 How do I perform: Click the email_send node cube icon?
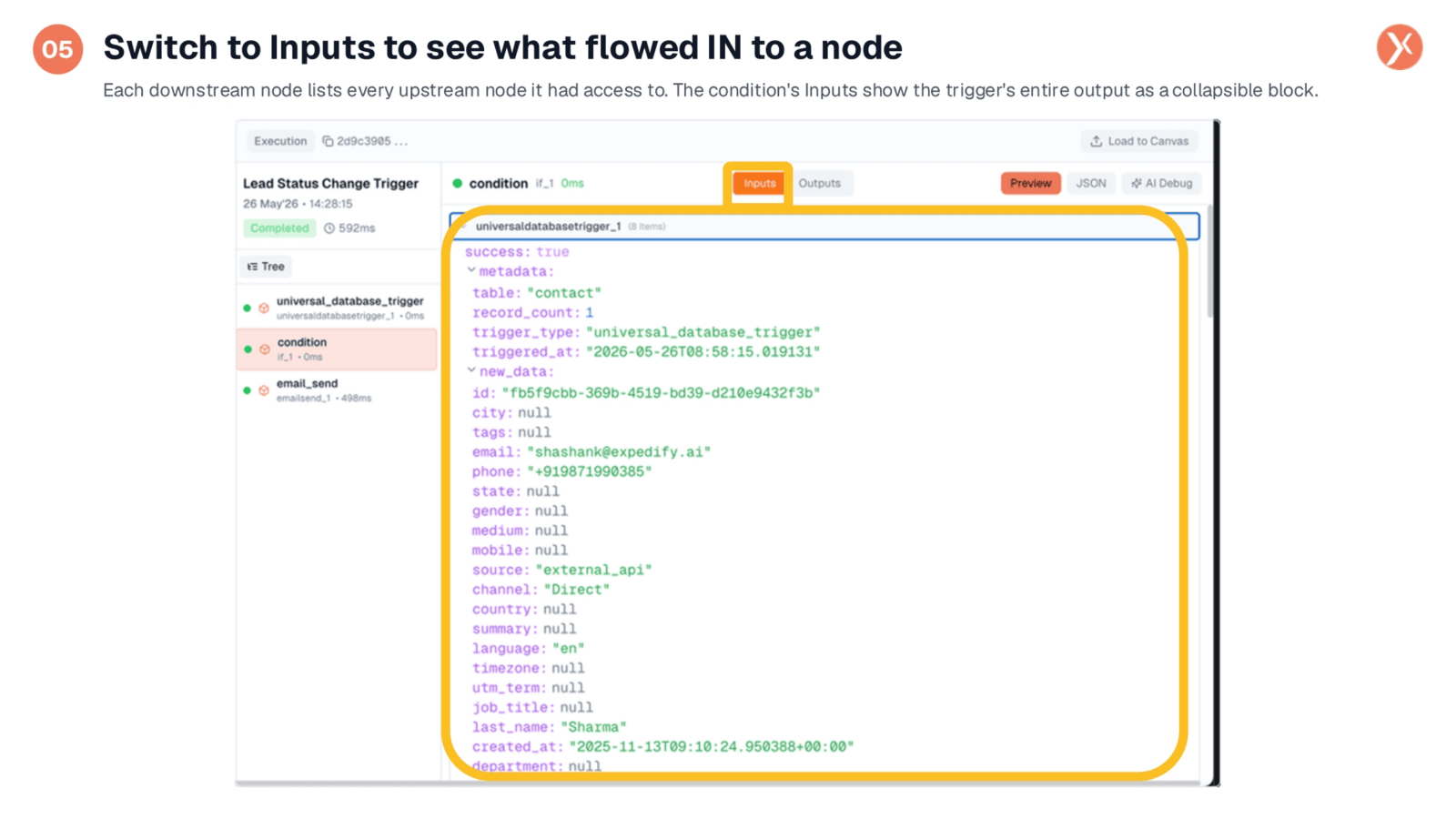click(x=264, y=390)
